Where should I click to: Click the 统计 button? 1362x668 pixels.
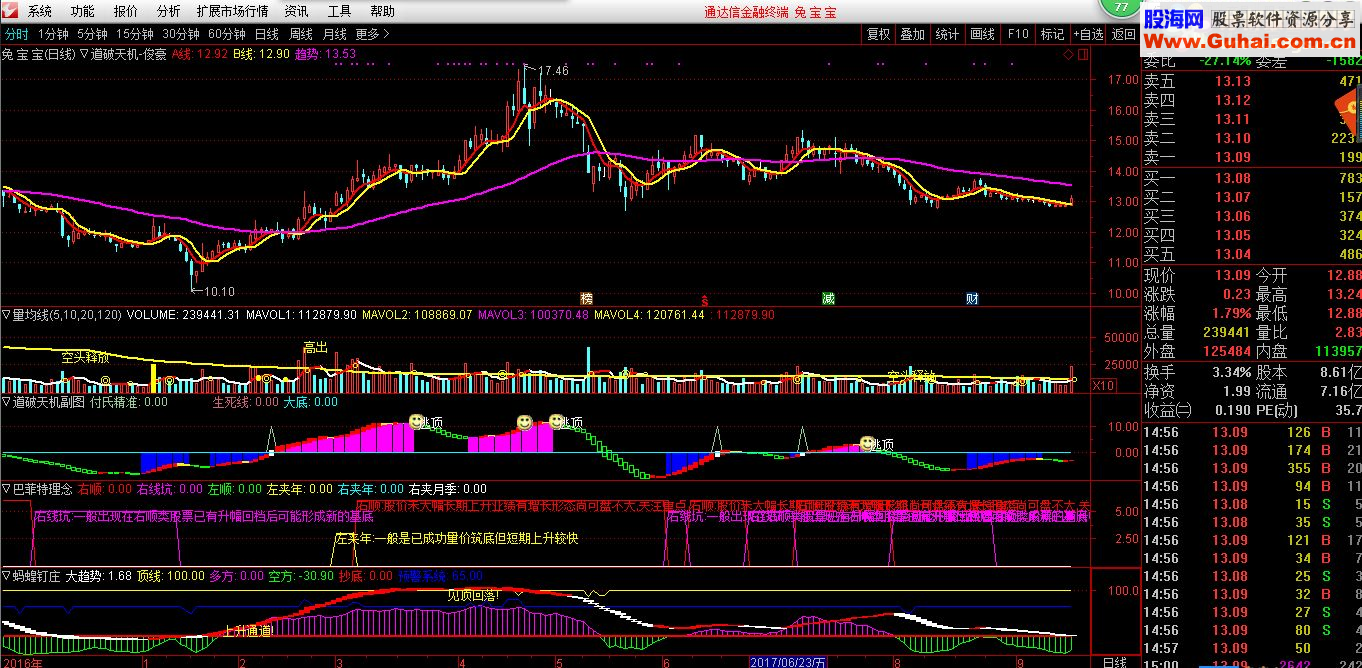947,33
